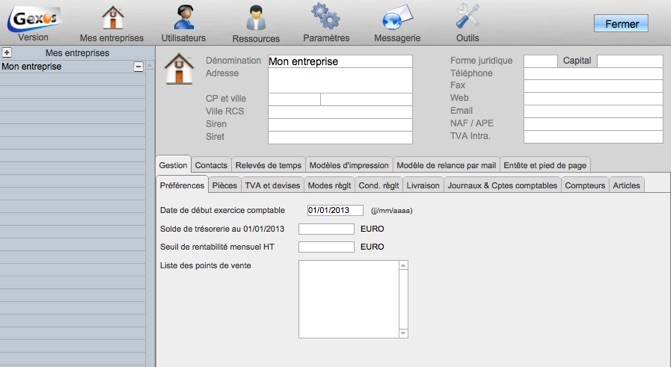Click the TVA Intra. field
Screen dimensions: 671x367
tap(593, 137)
